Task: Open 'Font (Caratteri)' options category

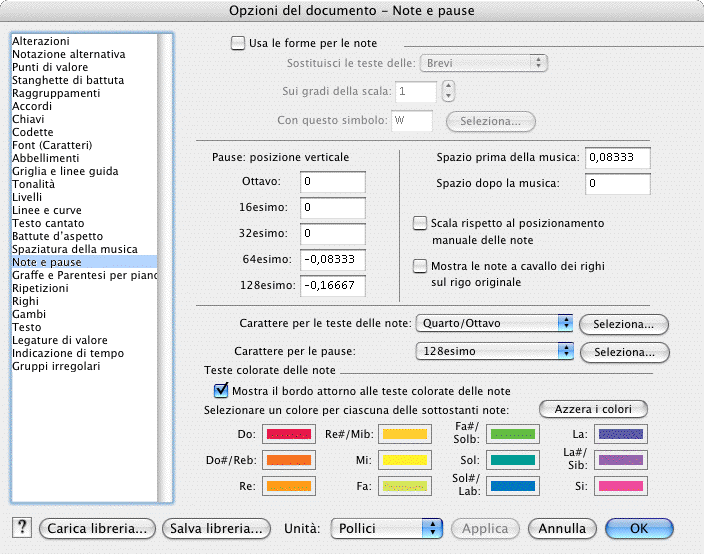Action: [52, 145]
